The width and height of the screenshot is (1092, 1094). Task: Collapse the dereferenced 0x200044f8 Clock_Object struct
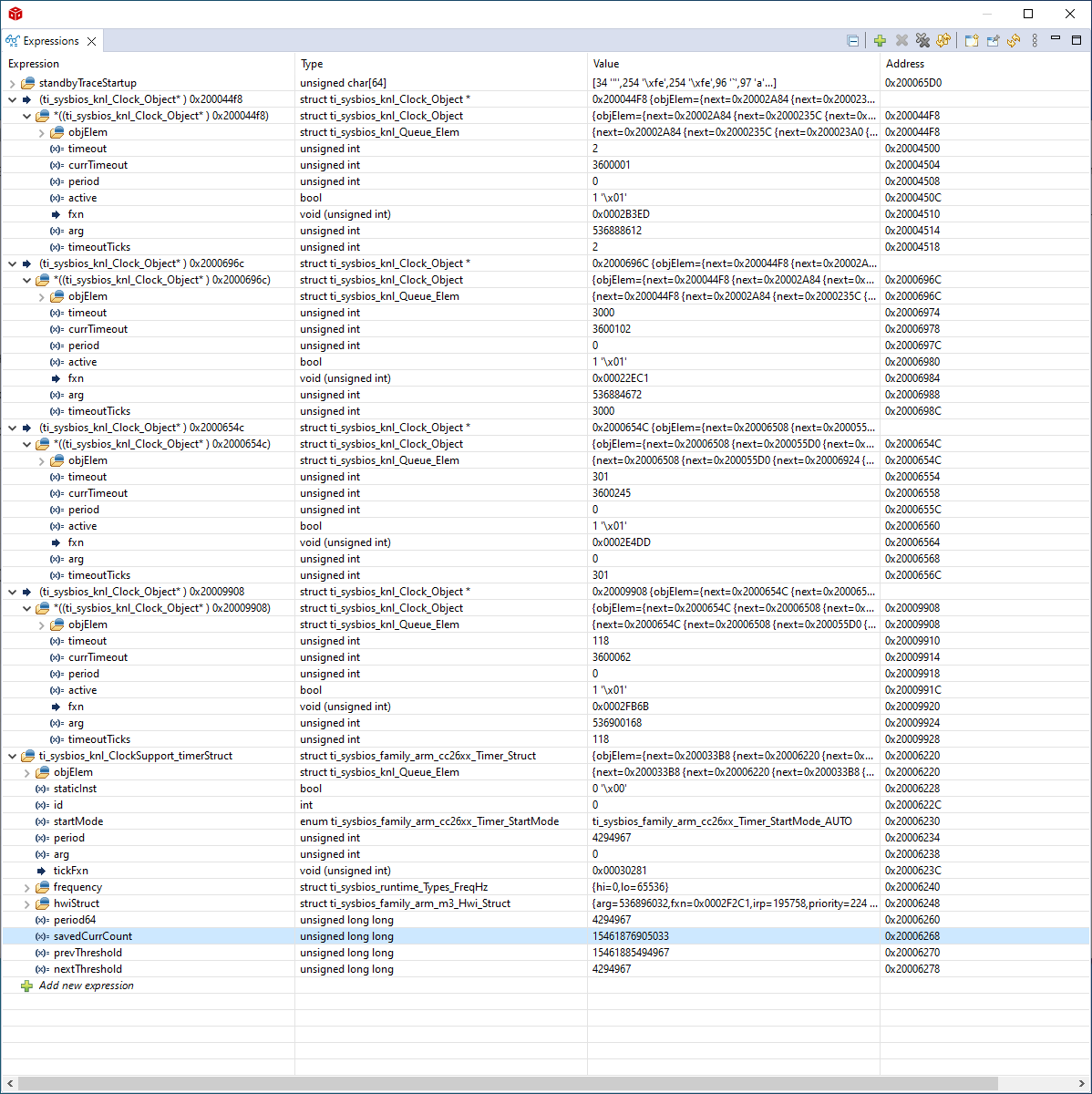[x=27, y=116]
